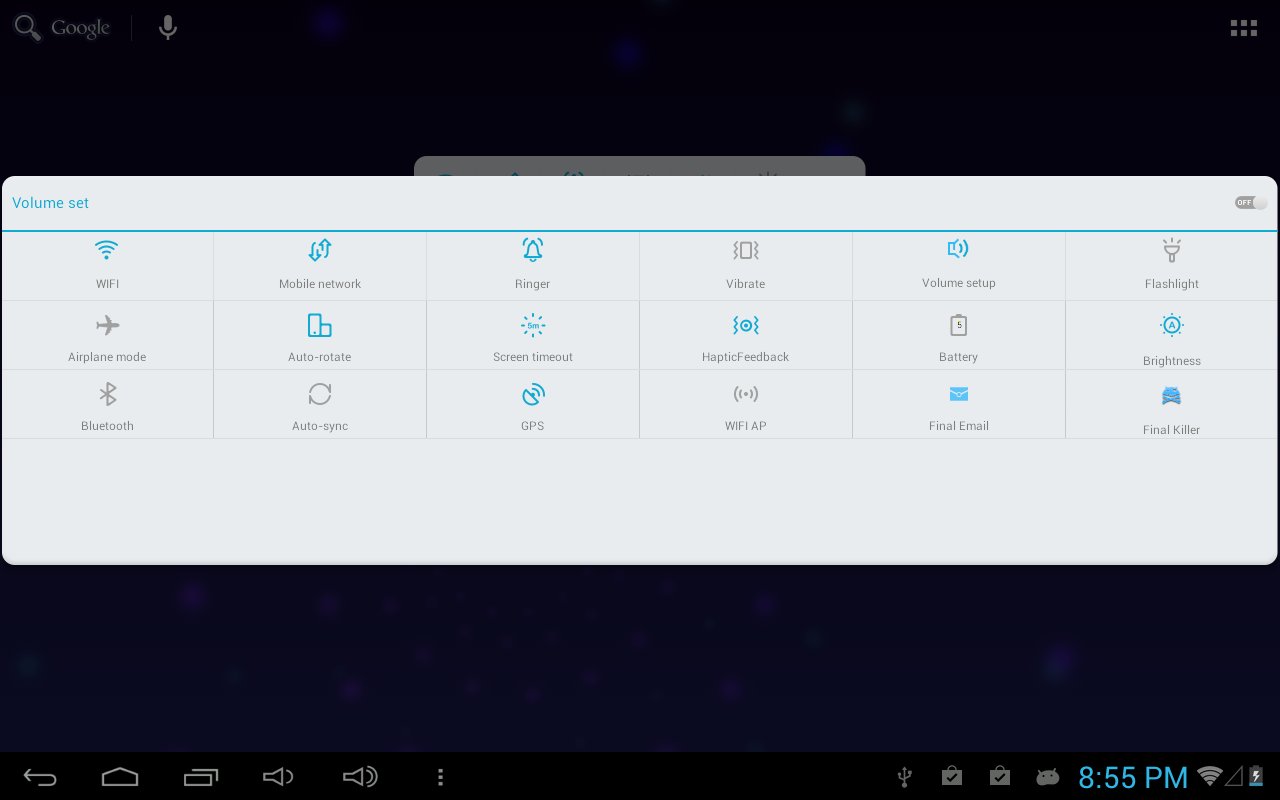Open the all apps grid

(1243, 28)
